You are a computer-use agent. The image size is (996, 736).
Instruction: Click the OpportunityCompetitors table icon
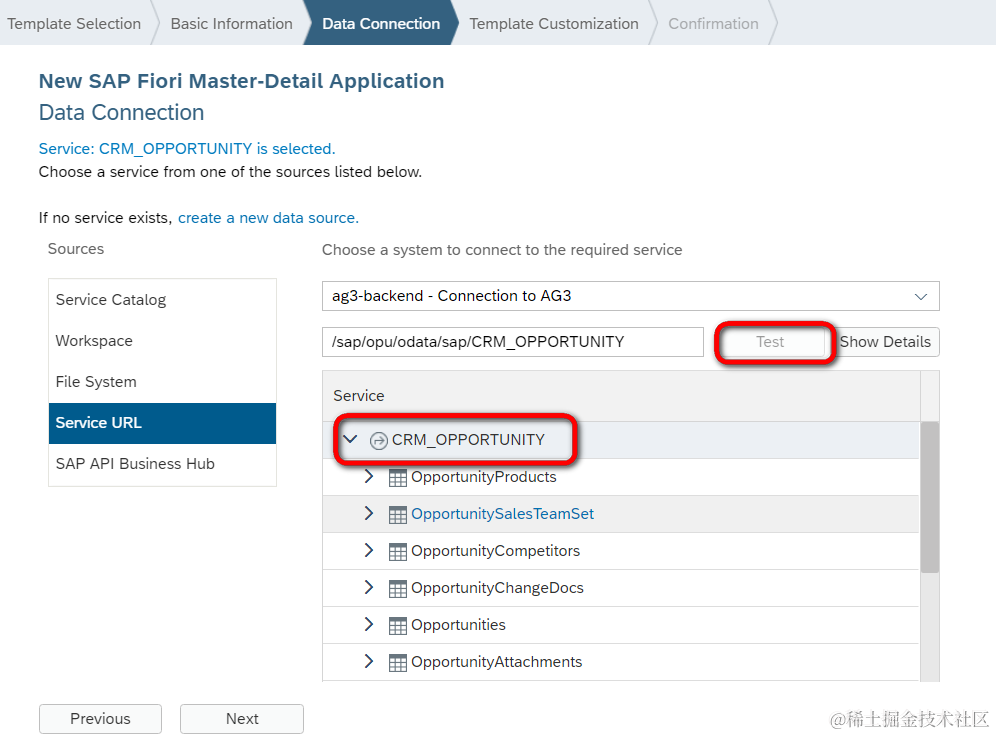coord(398,551)
